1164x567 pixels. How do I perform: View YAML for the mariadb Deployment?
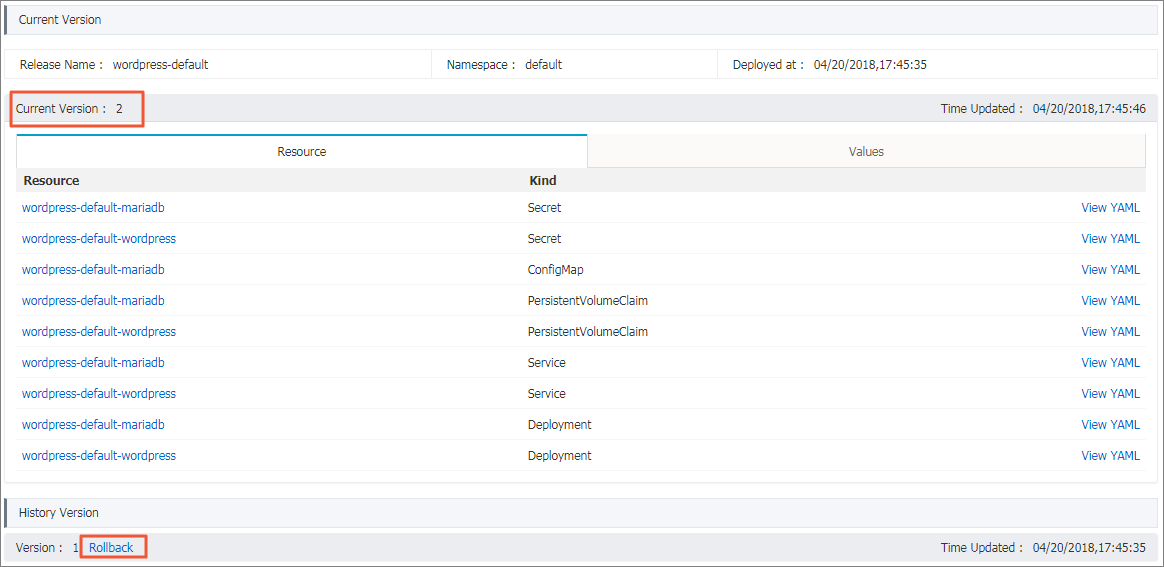[x=1110, y=425]
